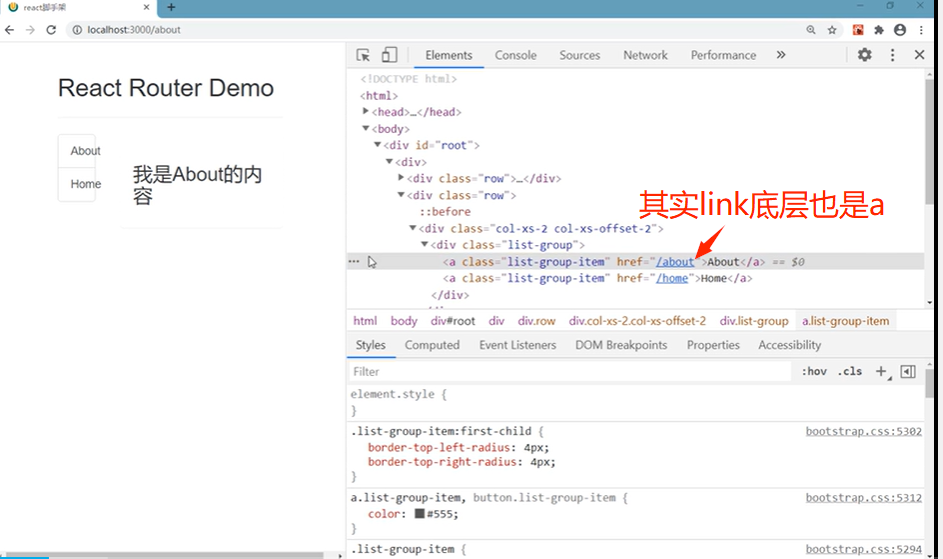Select the Styles subtab

[x=370, y=345]
